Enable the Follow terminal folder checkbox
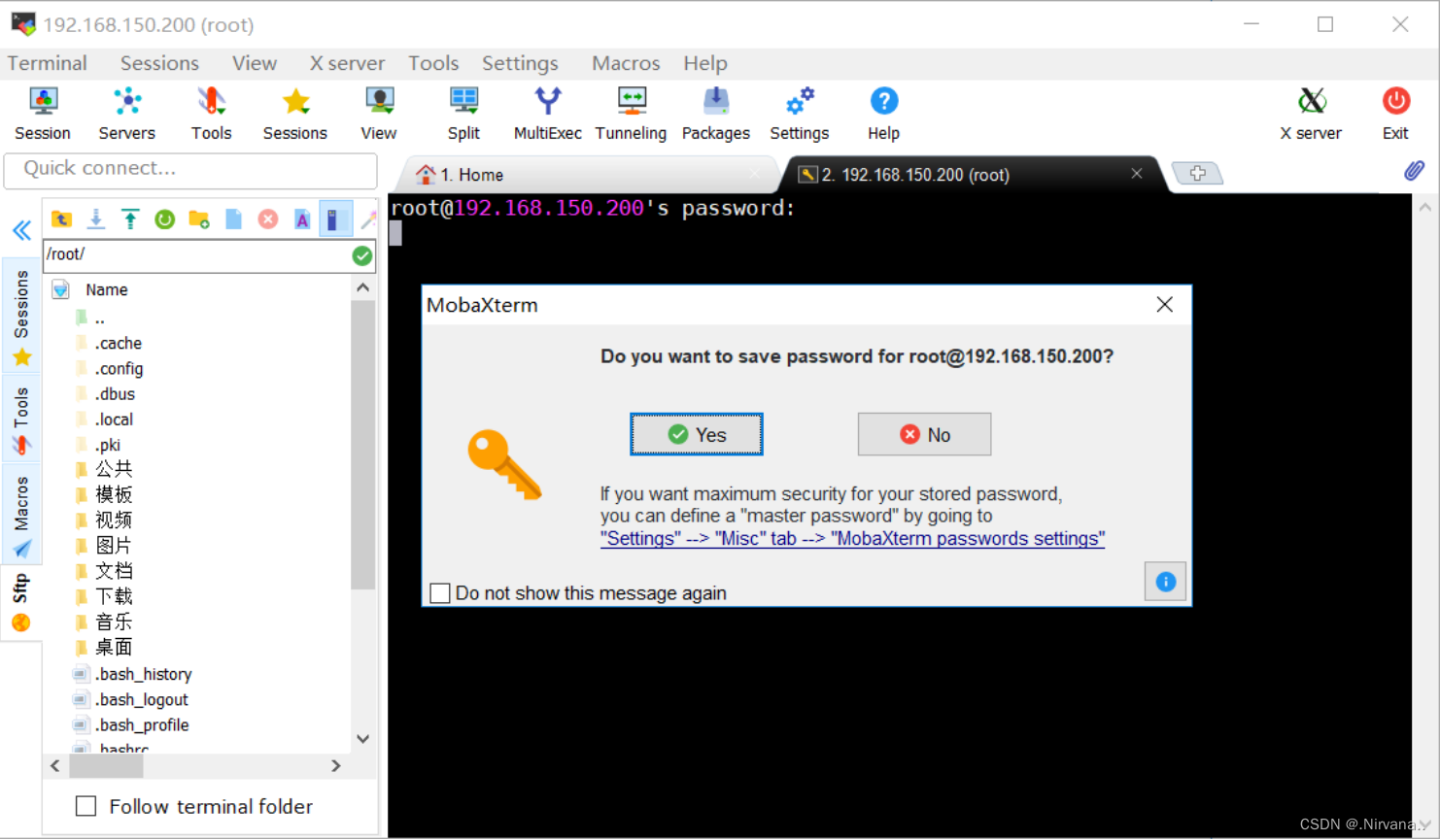 (x=86, y=806)
